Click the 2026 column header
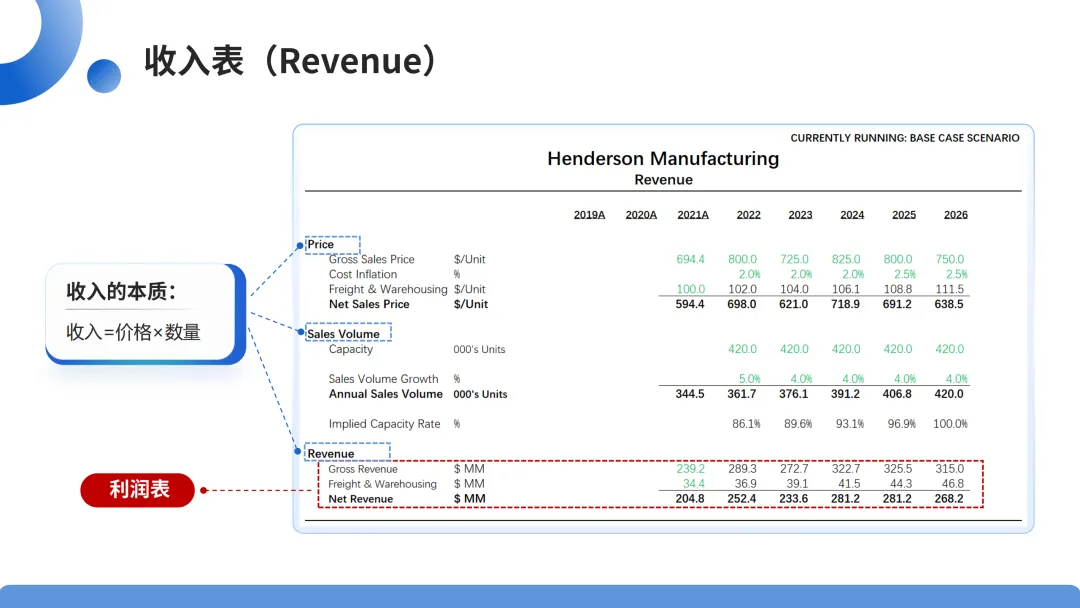The image size is (1080, 608). pos(955,215)
